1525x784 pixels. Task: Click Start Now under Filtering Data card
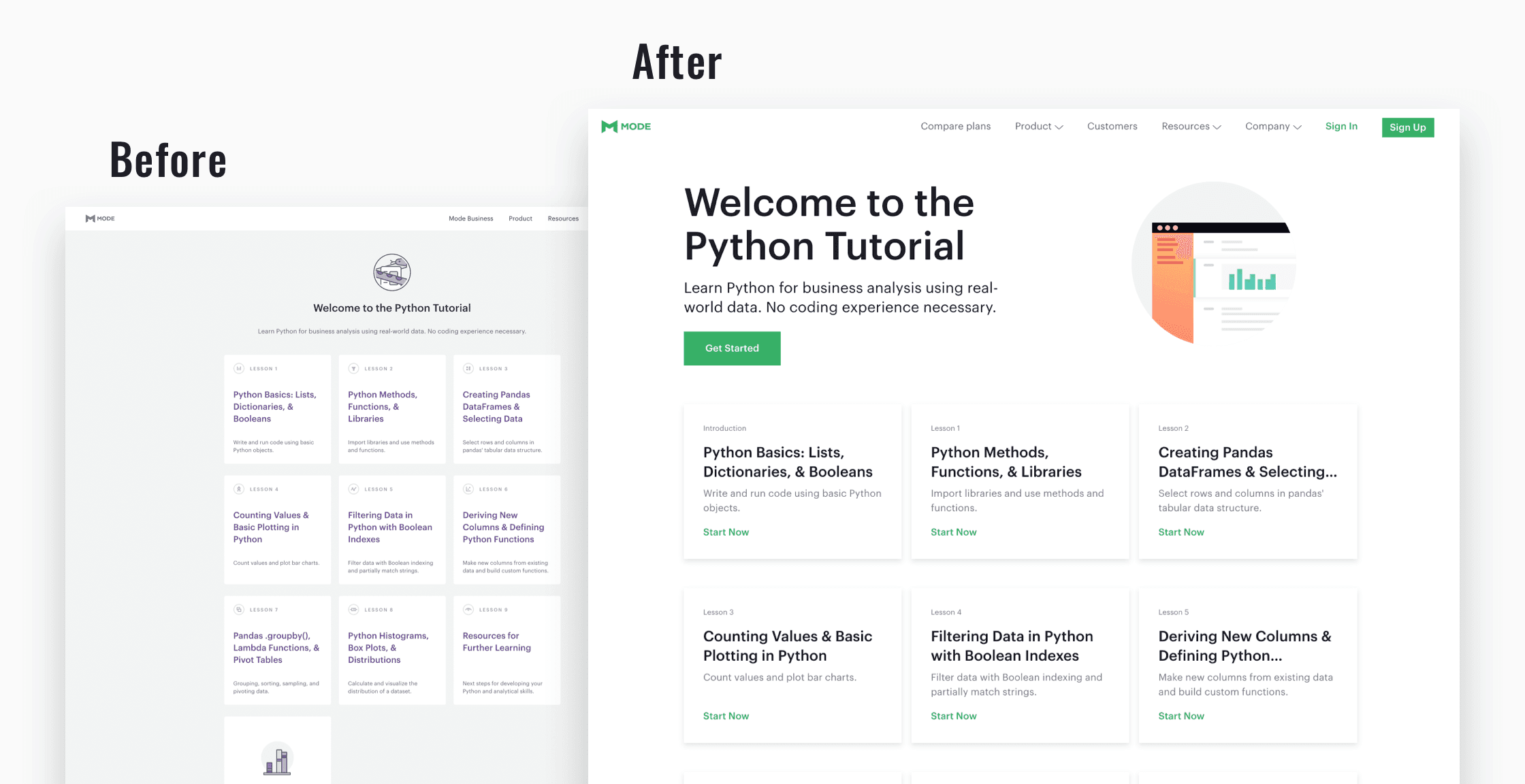[x=953, y=716]
